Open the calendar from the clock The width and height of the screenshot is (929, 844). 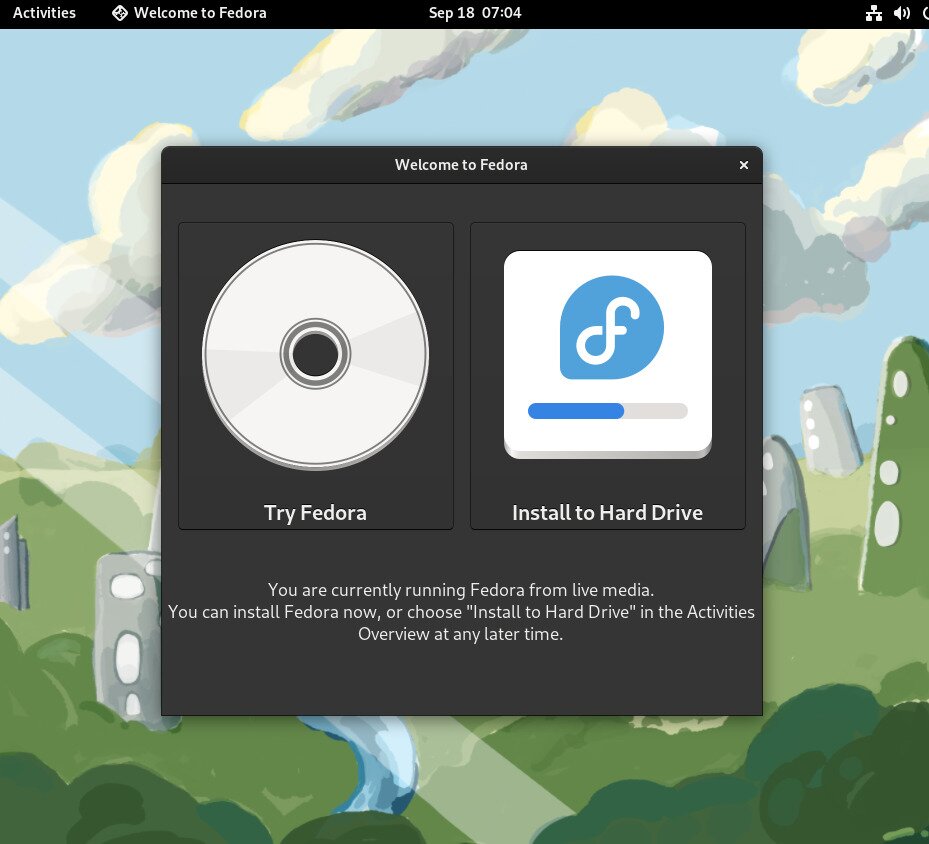click(475, 13)
